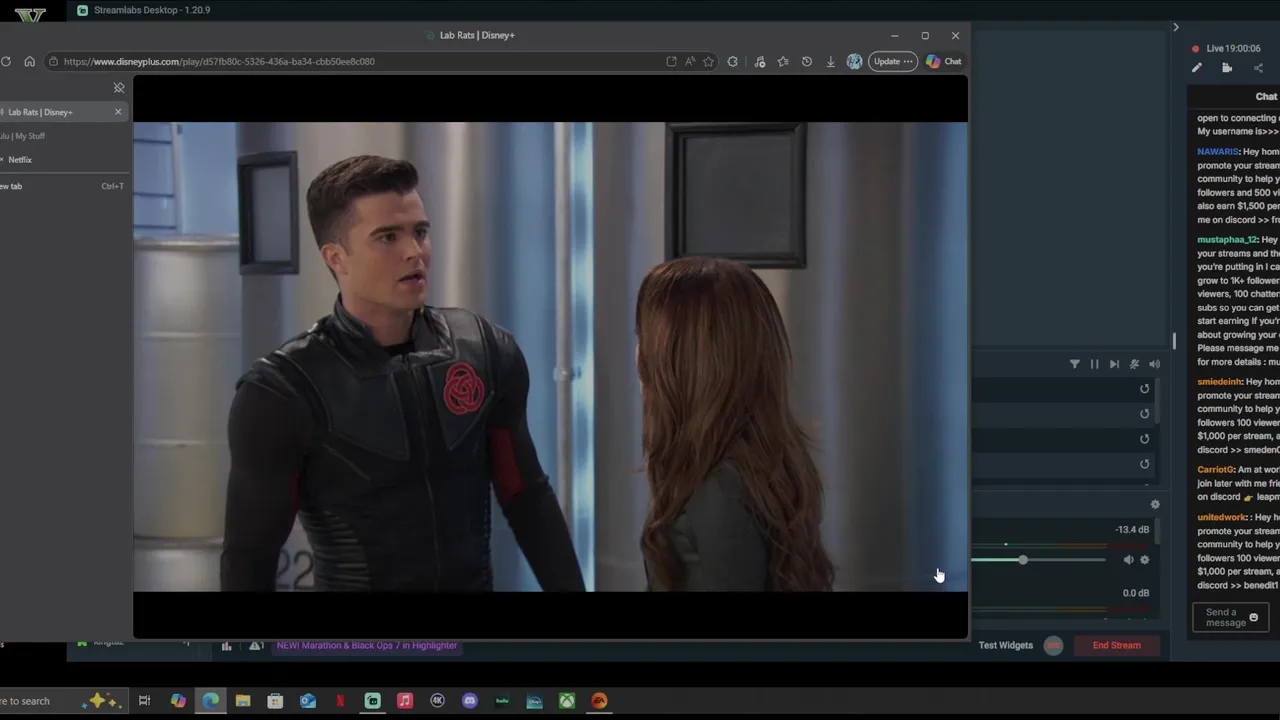Open the share stream icon
The height and width of the screenshot is (720, 1280).
(1258, 68)
